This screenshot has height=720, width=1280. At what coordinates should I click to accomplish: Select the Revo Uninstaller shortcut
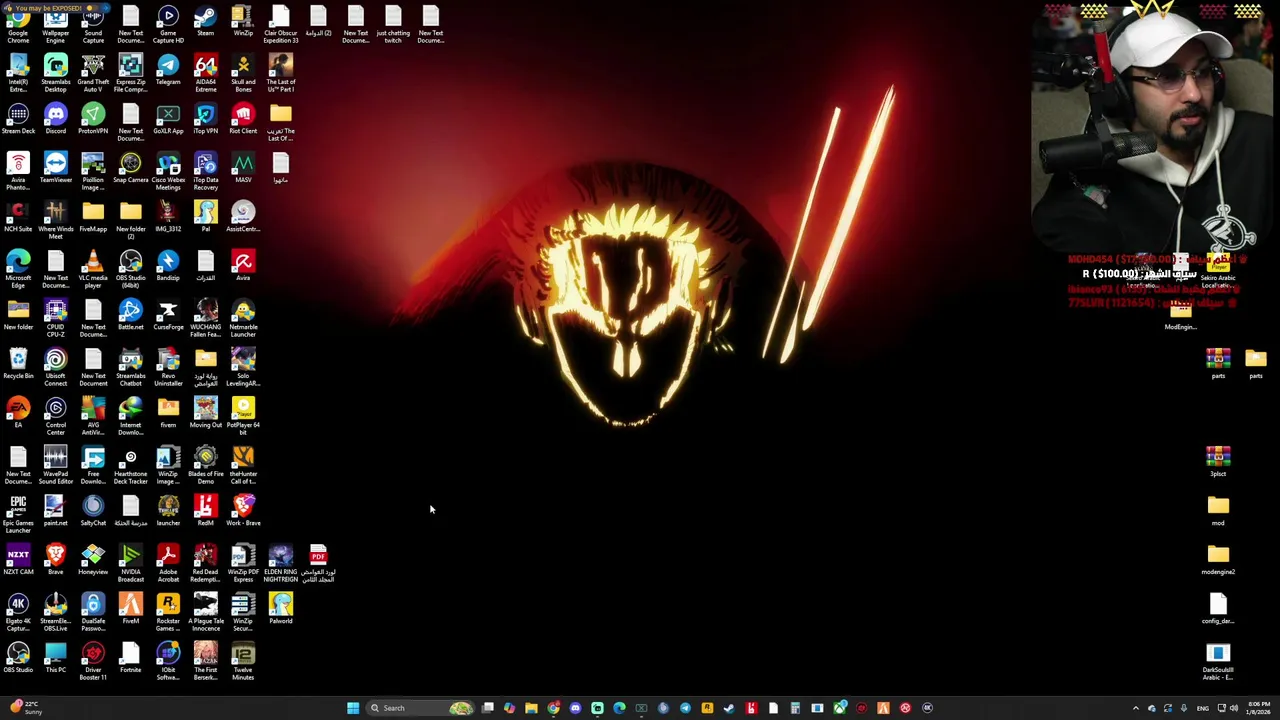[x=168, y=368]
